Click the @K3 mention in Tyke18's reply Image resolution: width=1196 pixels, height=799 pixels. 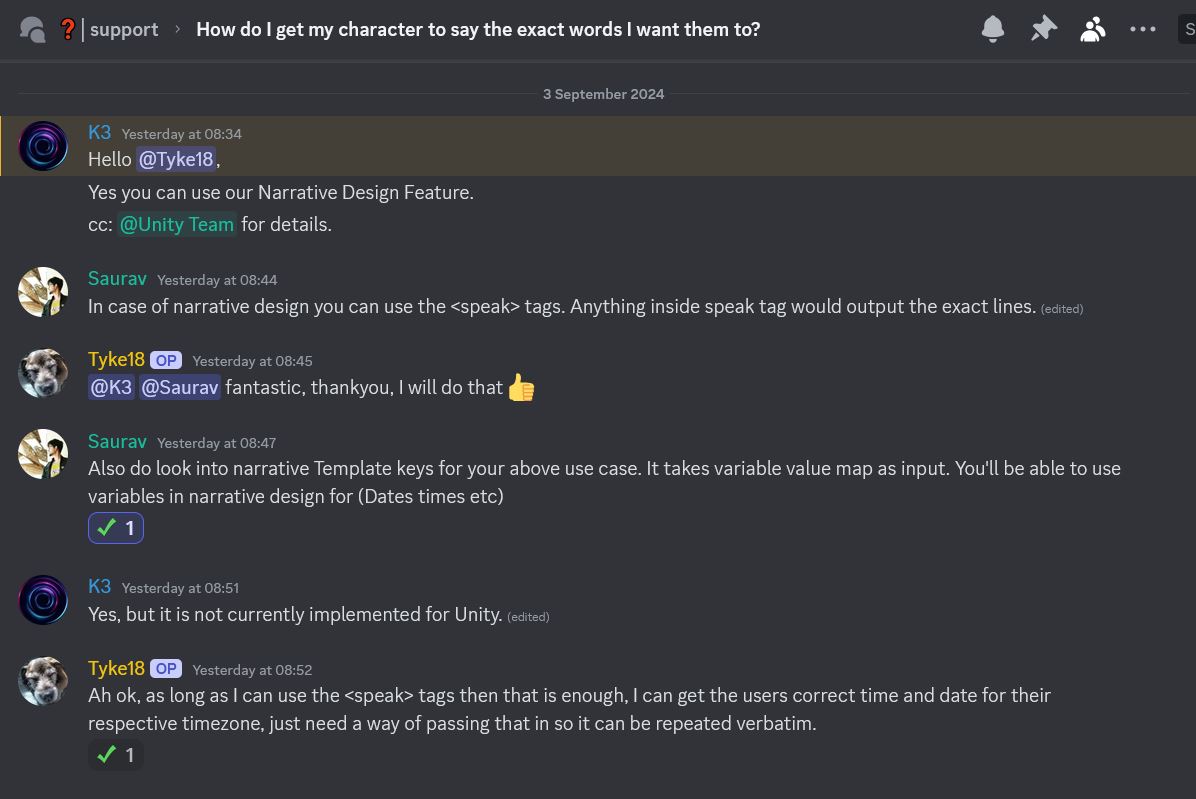[x=111, y=388]
